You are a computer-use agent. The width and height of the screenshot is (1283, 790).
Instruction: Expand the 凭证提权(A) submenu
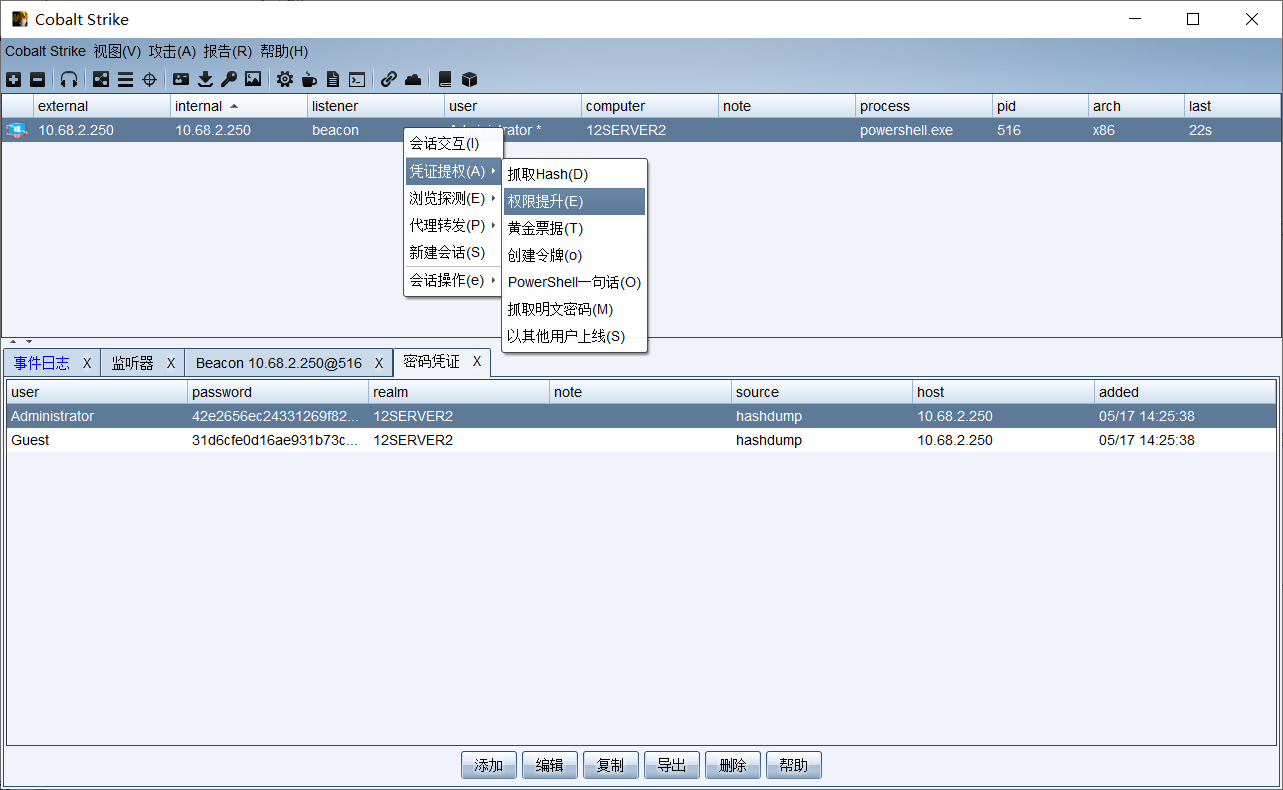click(x=452, y=171)
